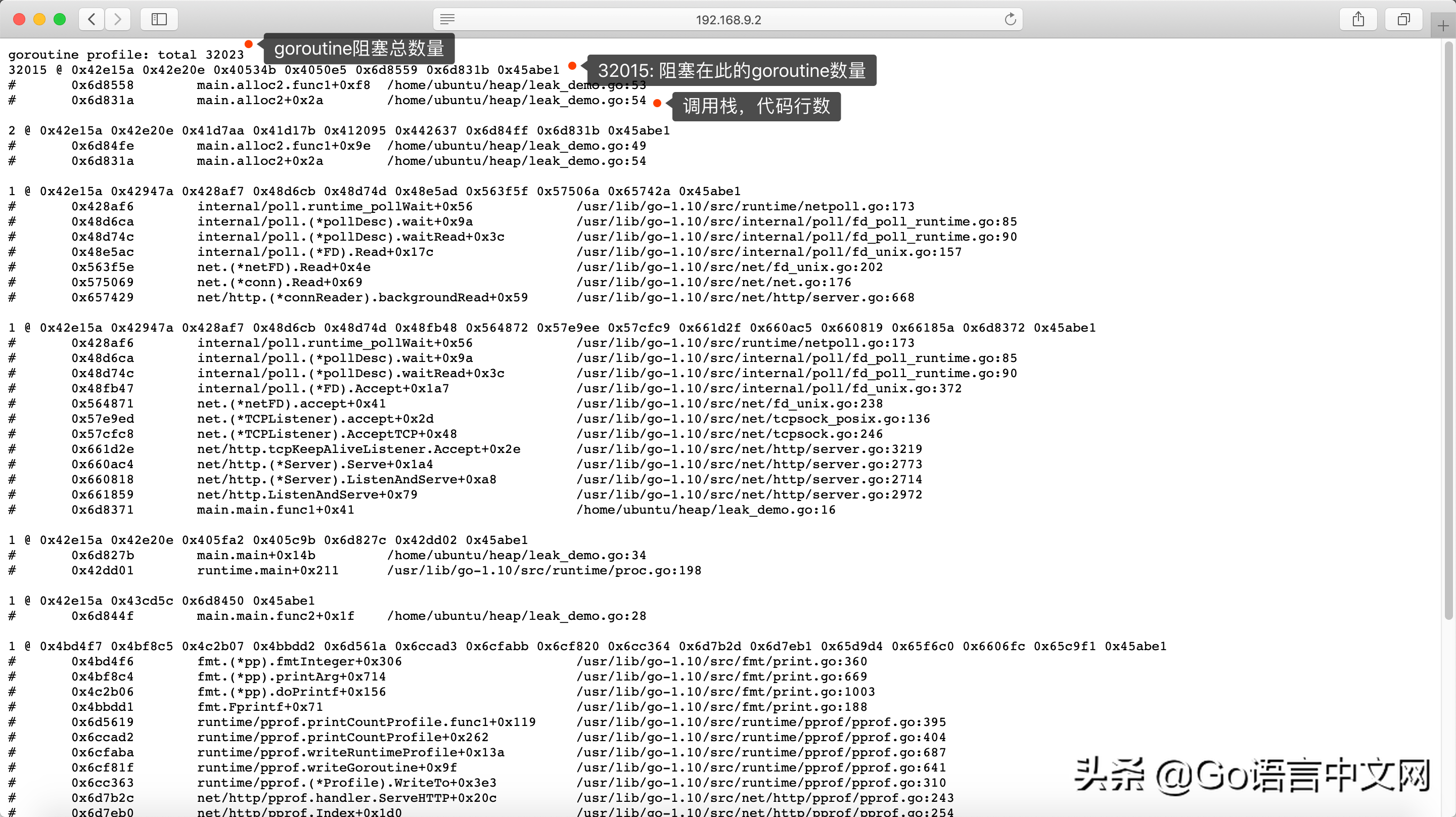
Task: Open the Share options list
Action: click(x=1359, y=19)
